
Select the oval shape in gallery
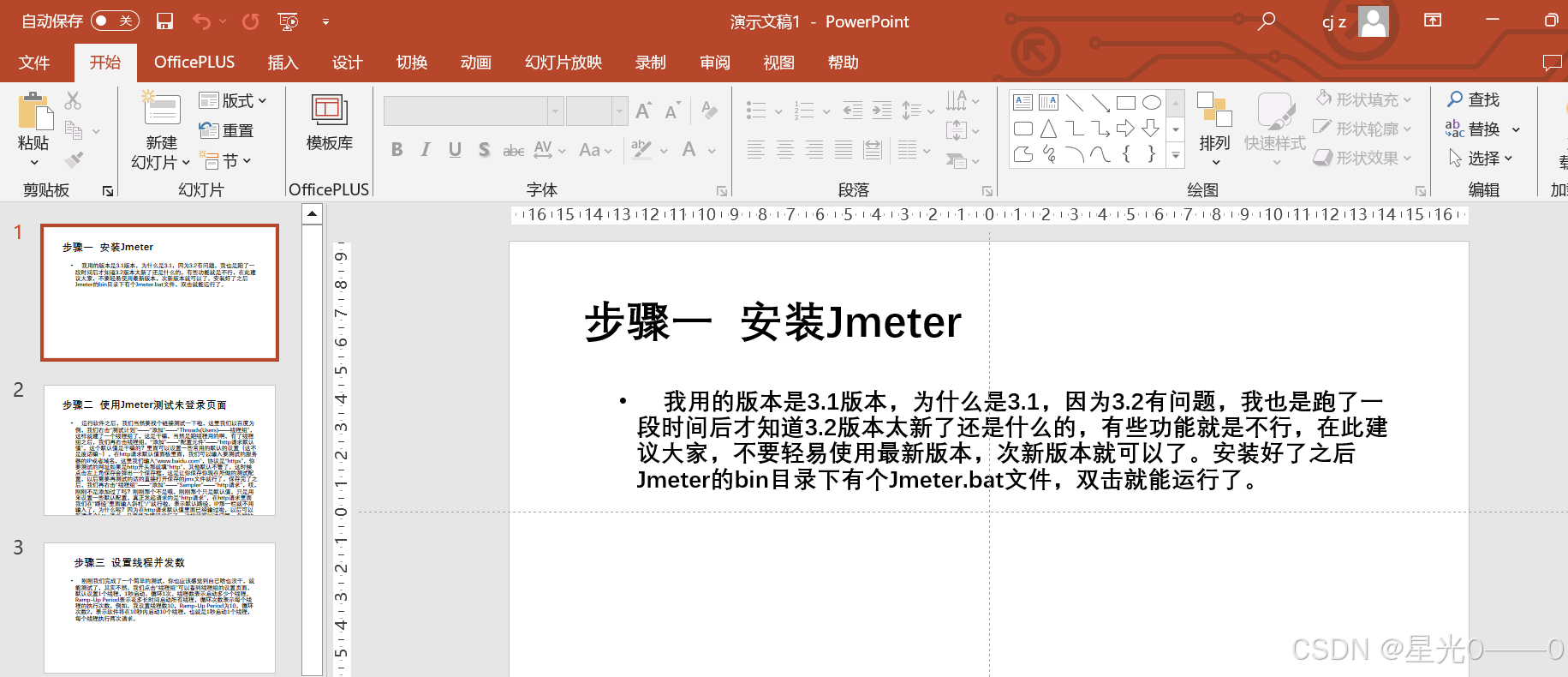(x=1152, y=103)
